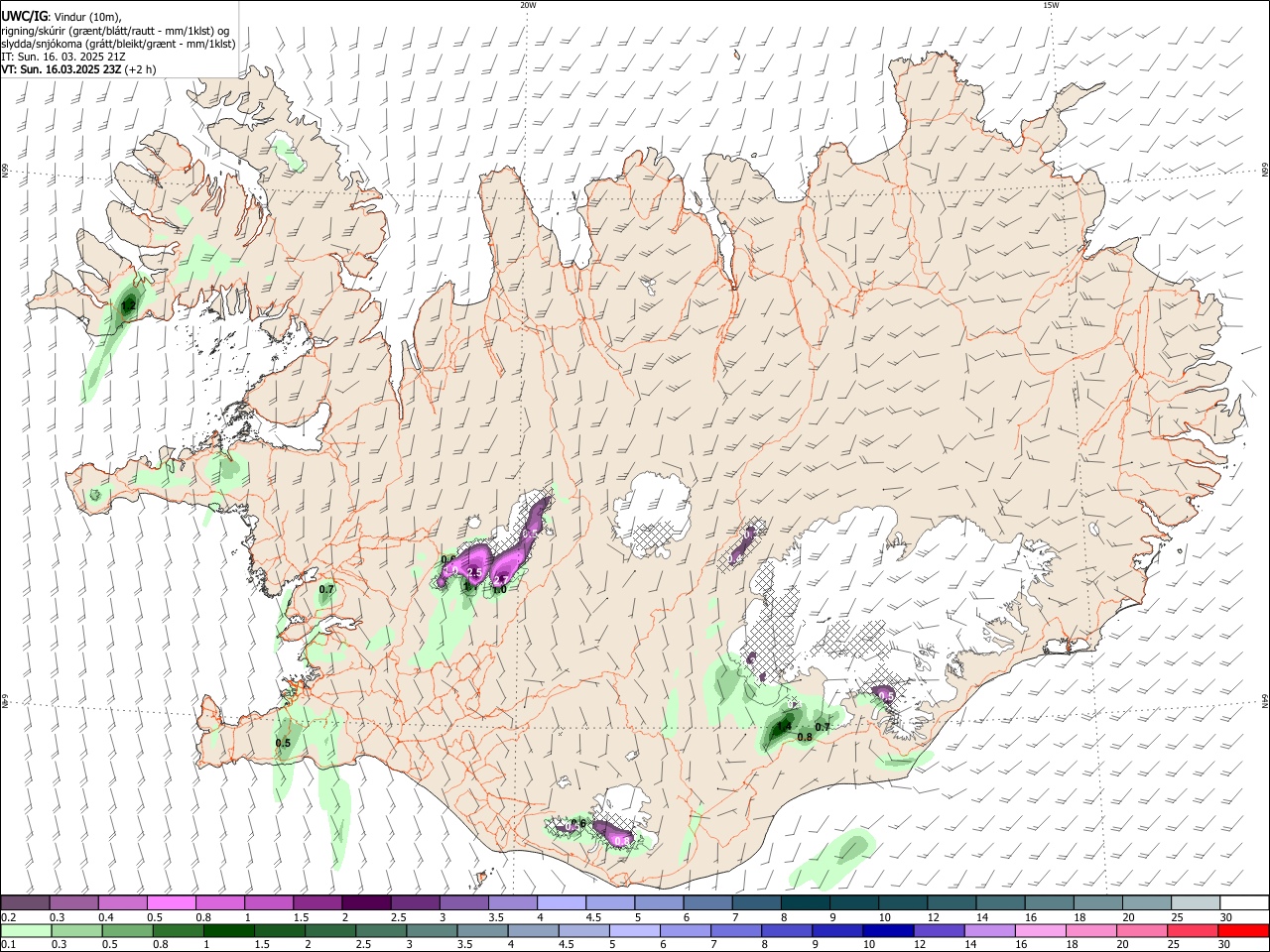Click the 20W longitude label
Image resolution: width=1270 pixels, height=952 pixels.
(528, 5)
